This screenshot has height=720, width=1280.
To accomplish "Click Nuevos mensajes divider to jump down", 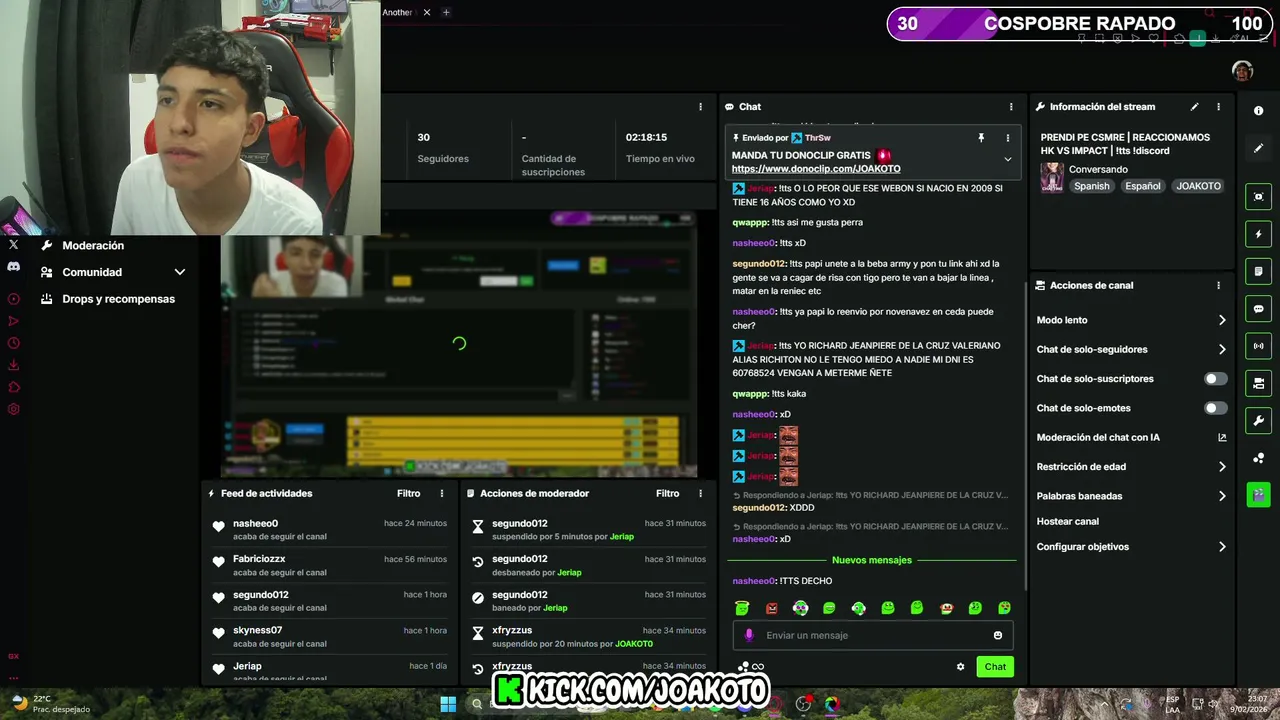I will coord(872,560).
